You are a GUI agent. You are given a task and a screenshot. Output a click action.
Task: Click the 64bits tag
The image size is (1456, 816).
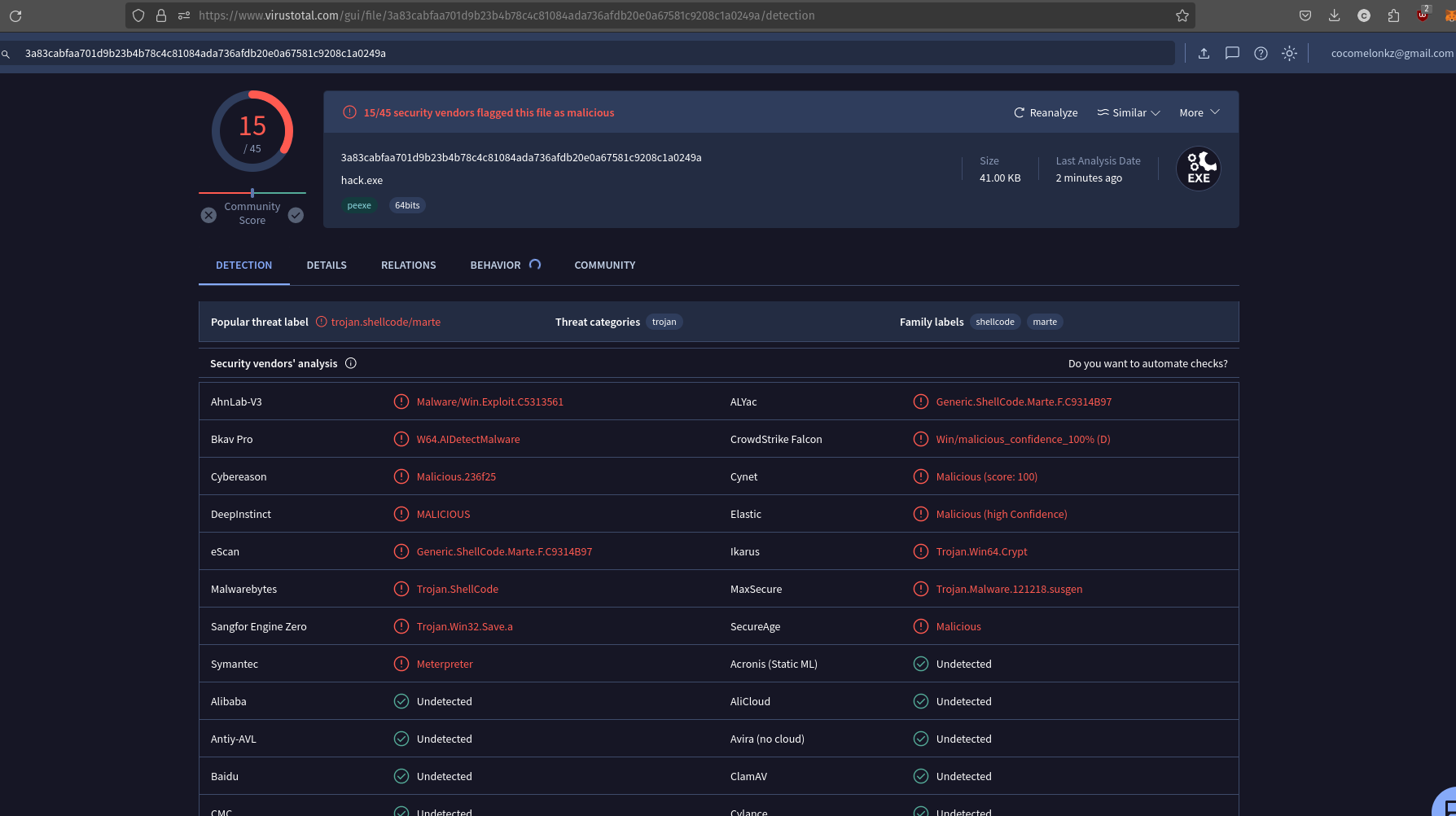407,205
